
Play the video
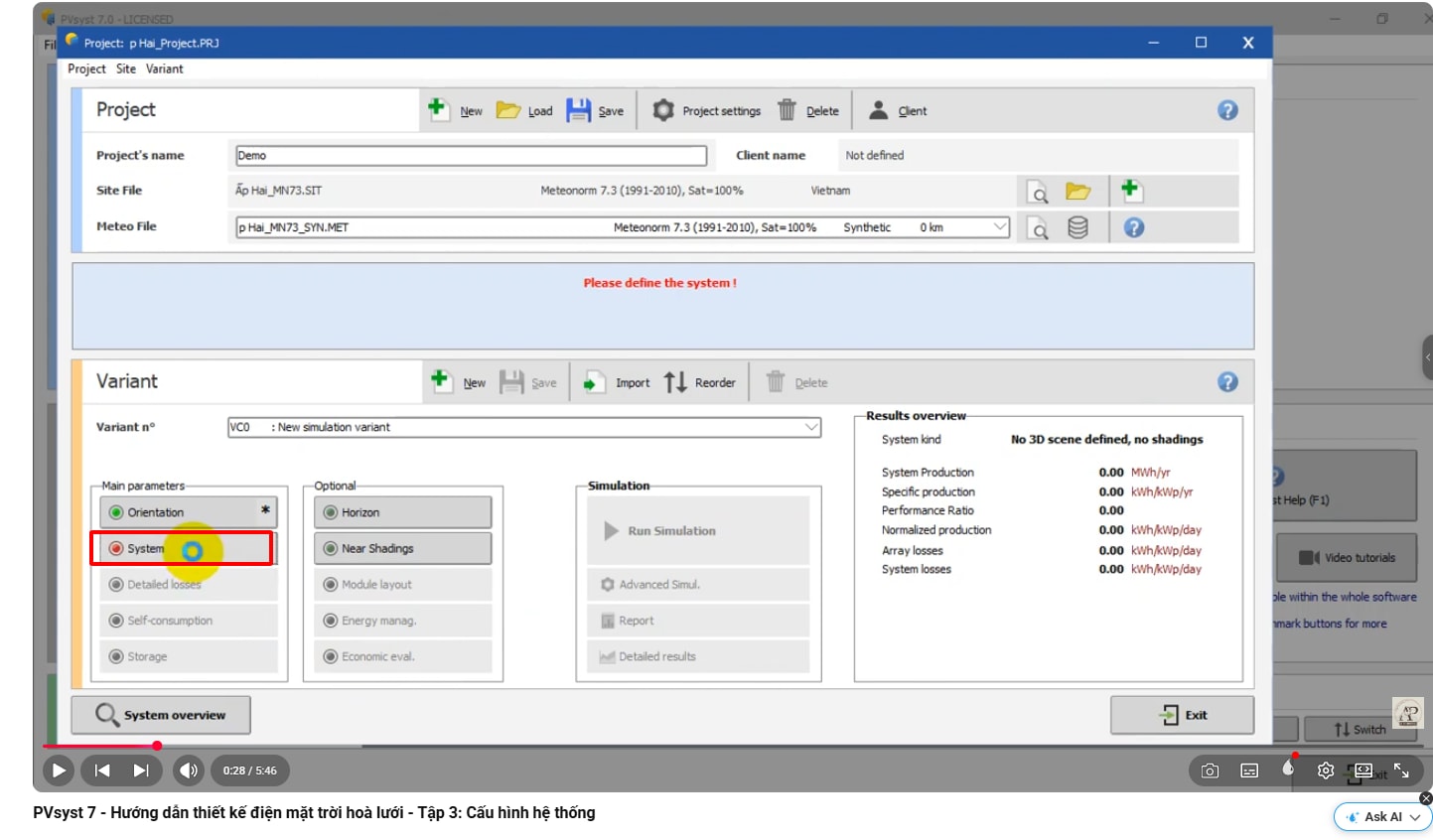pyautogui.click(x=59, y=770)
